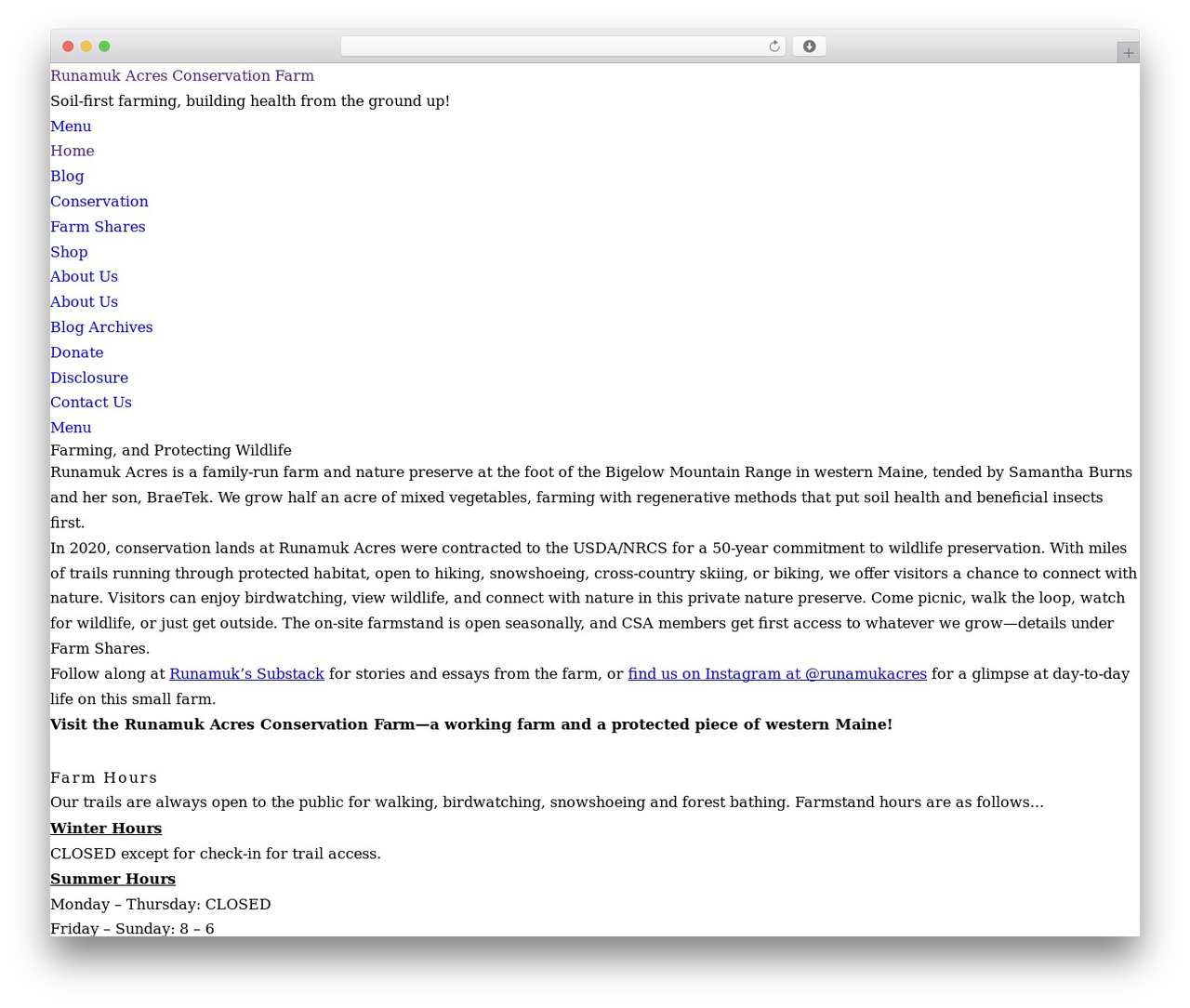Open Farm Shares navigation link
The image size is (1190, 1008).
(98, 227)
